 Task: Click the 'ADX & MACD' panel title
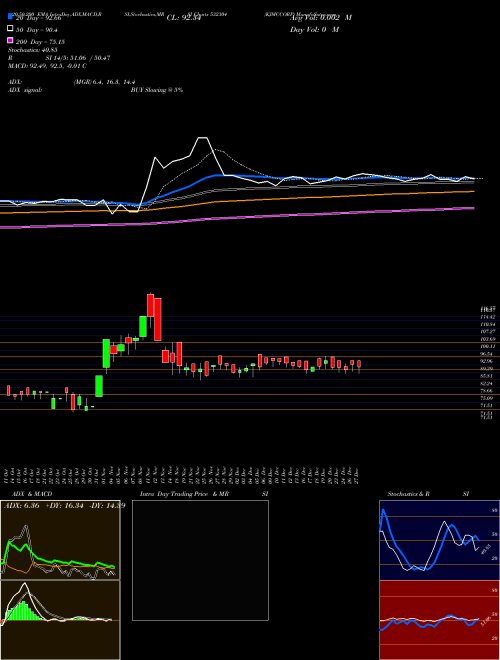pos(32,494)
